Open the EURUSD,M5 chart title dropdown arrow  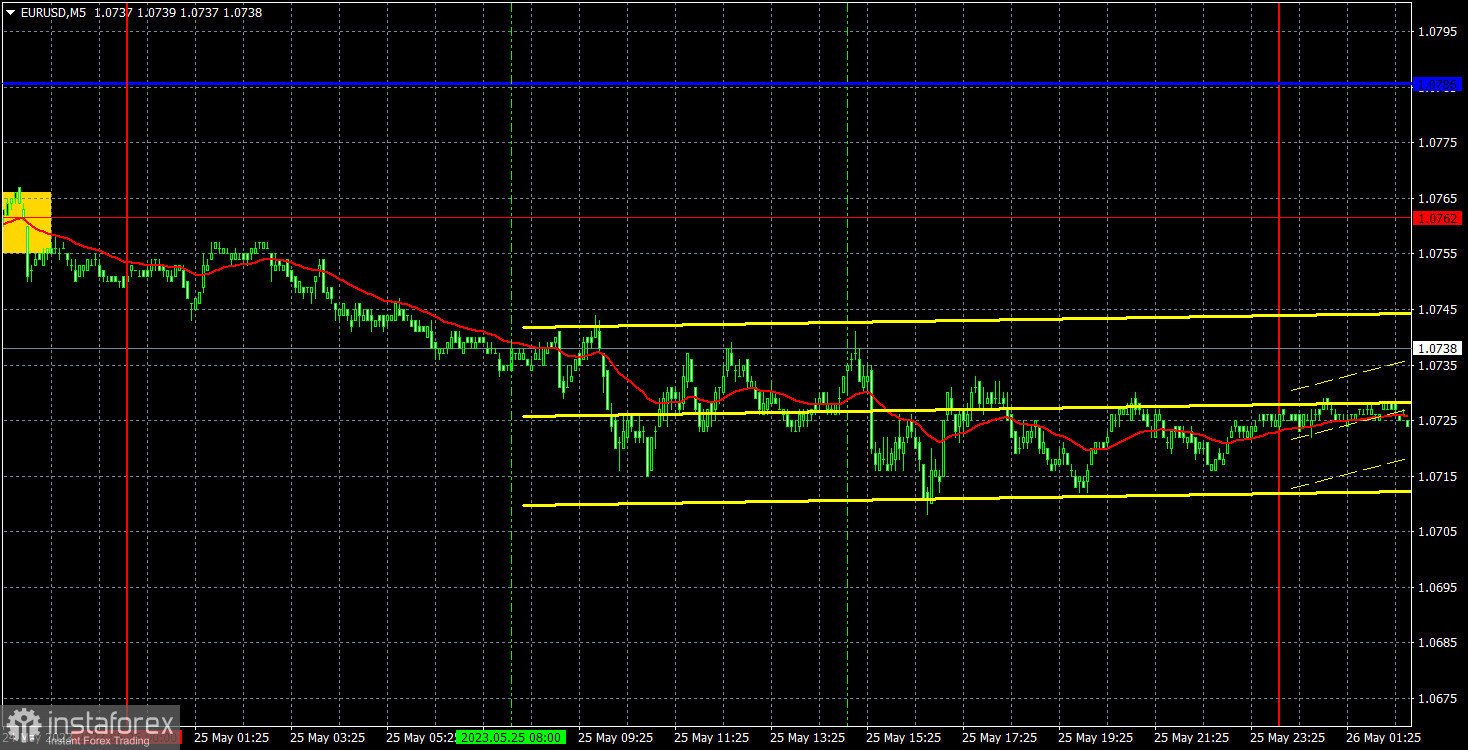click(10, 13)
